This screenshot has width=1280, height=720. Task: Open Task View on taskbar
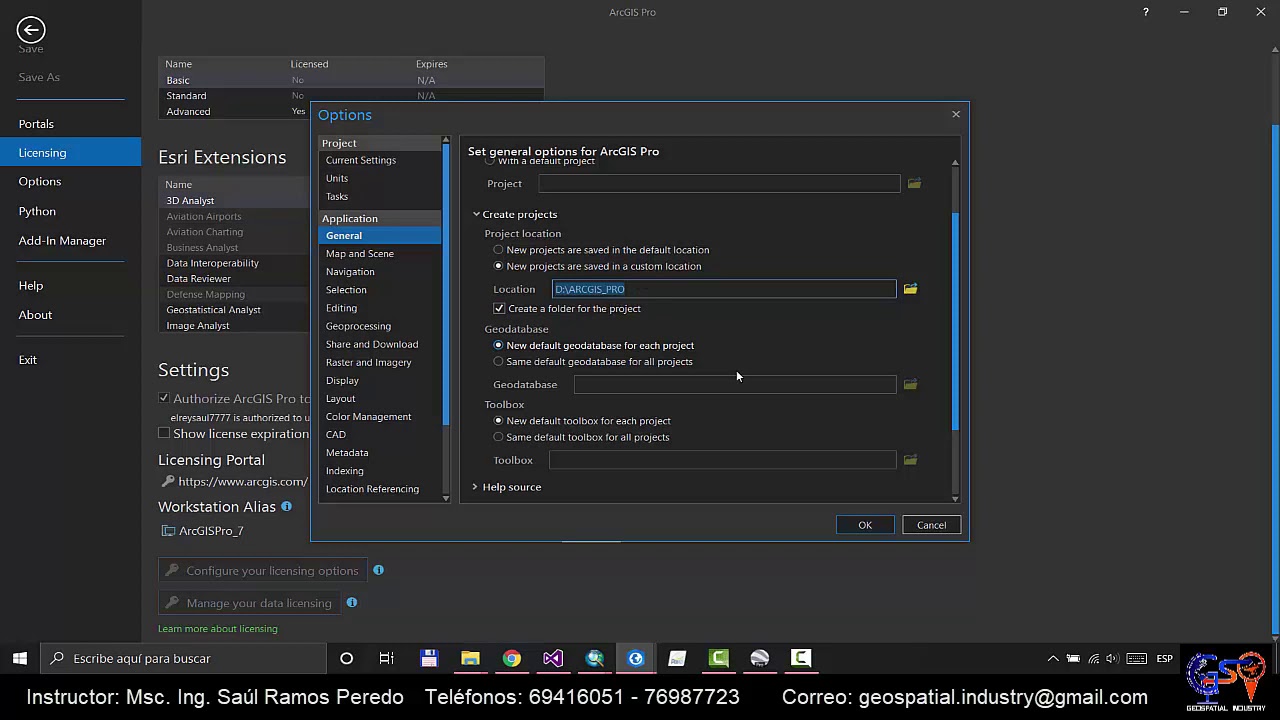click(387, 658)
